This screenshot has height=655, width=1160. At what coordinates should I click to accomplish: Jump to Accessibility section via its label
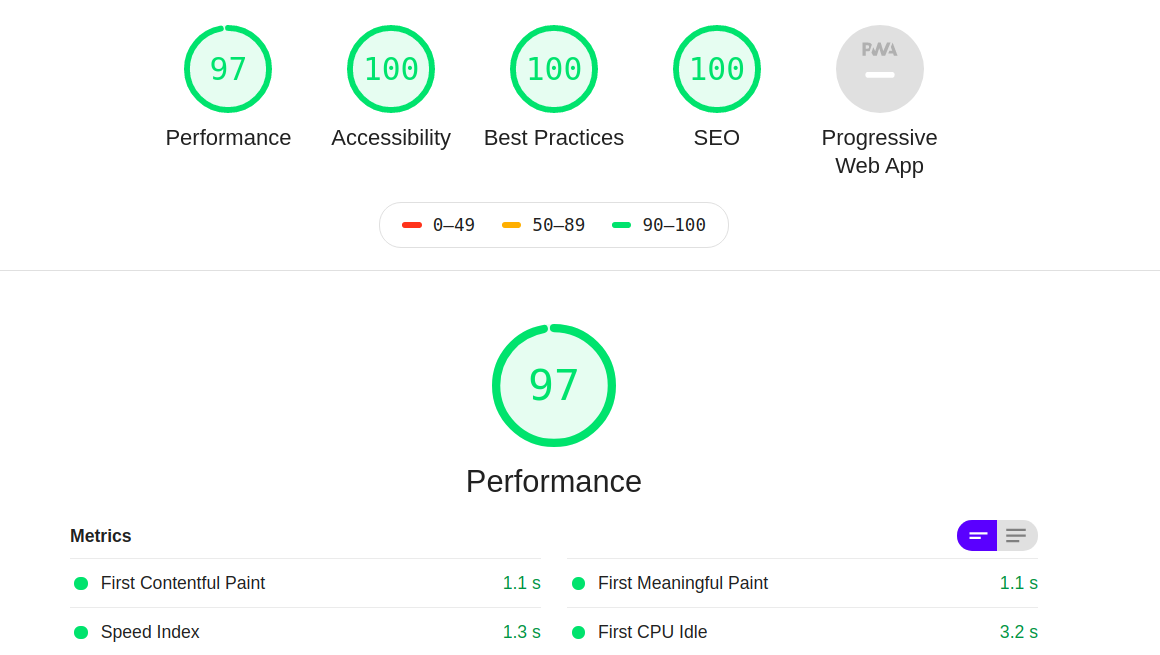click(391, 138)
